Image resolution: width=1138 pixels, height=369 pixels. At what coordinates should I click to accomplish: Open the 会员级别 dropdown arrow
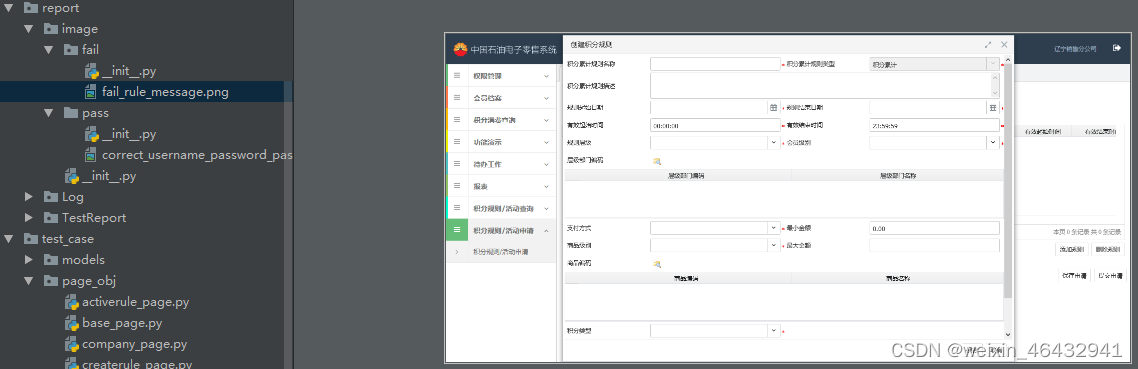pyautogui.click(x=993, y=142)
